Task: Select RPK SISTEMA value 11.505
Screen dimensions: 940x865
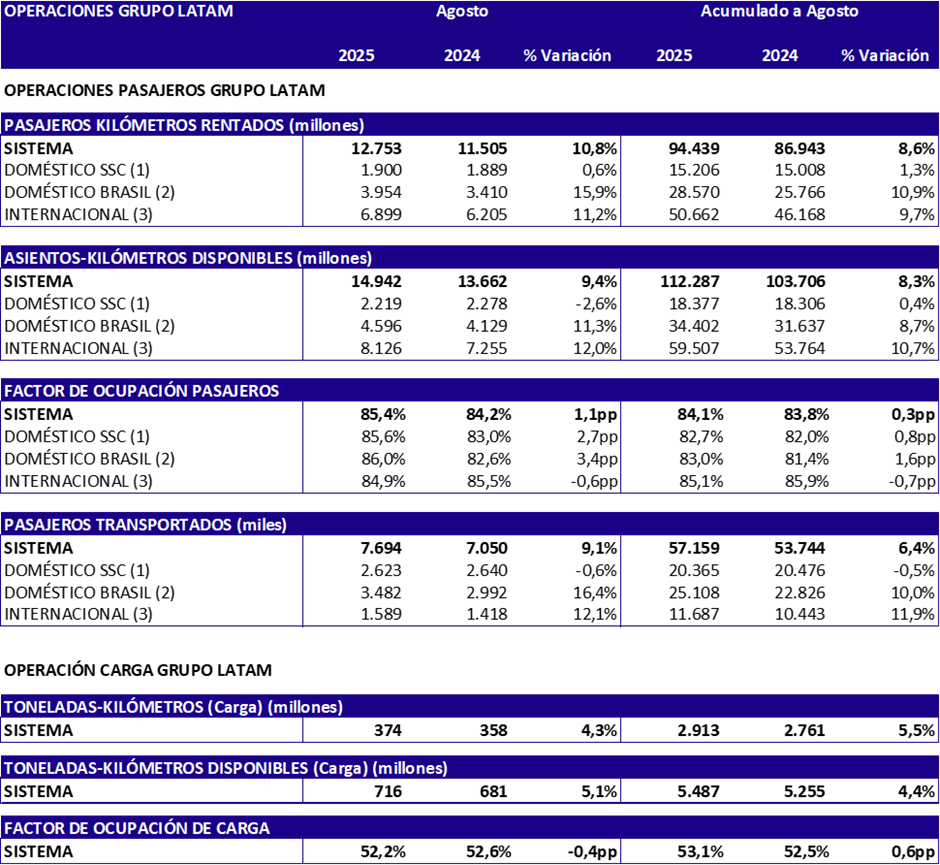Action: tap(483, 149)
